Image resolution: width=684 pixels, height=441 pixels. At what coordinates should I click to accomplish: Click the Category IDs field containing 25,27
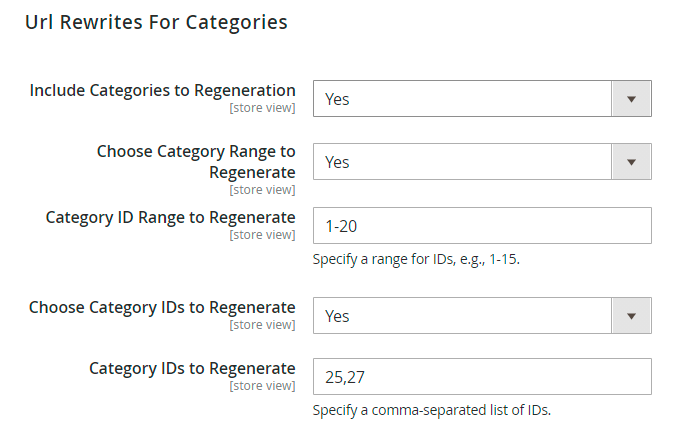click(482, 377)
